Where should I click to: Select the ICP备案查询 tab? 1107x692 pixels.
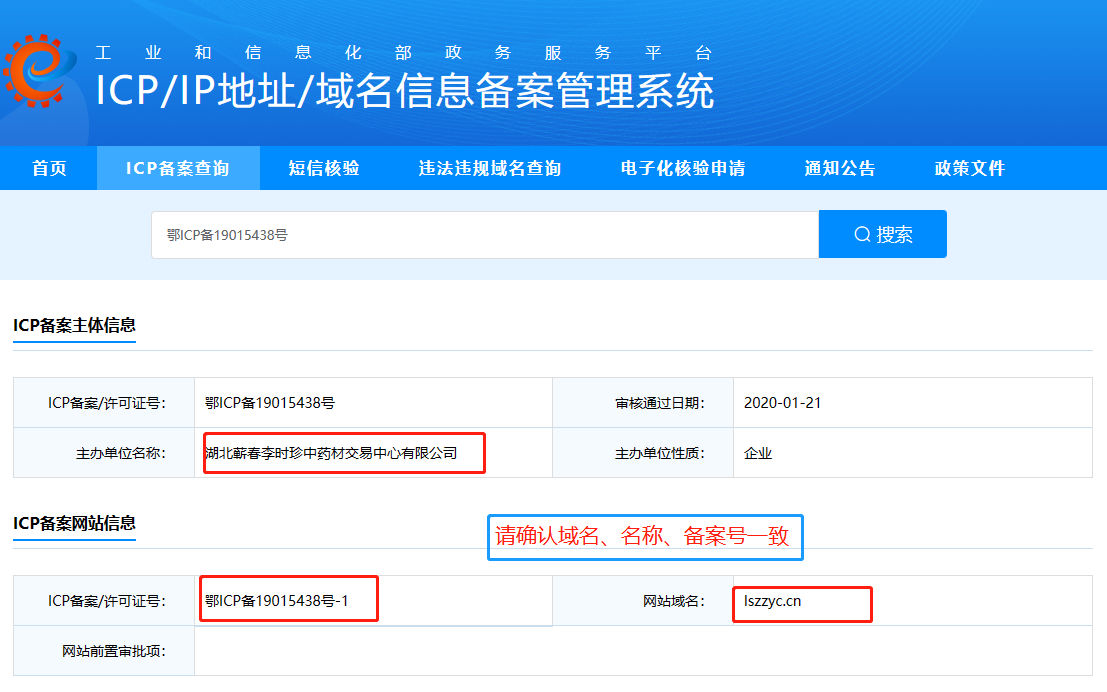(x=178, y=168)
